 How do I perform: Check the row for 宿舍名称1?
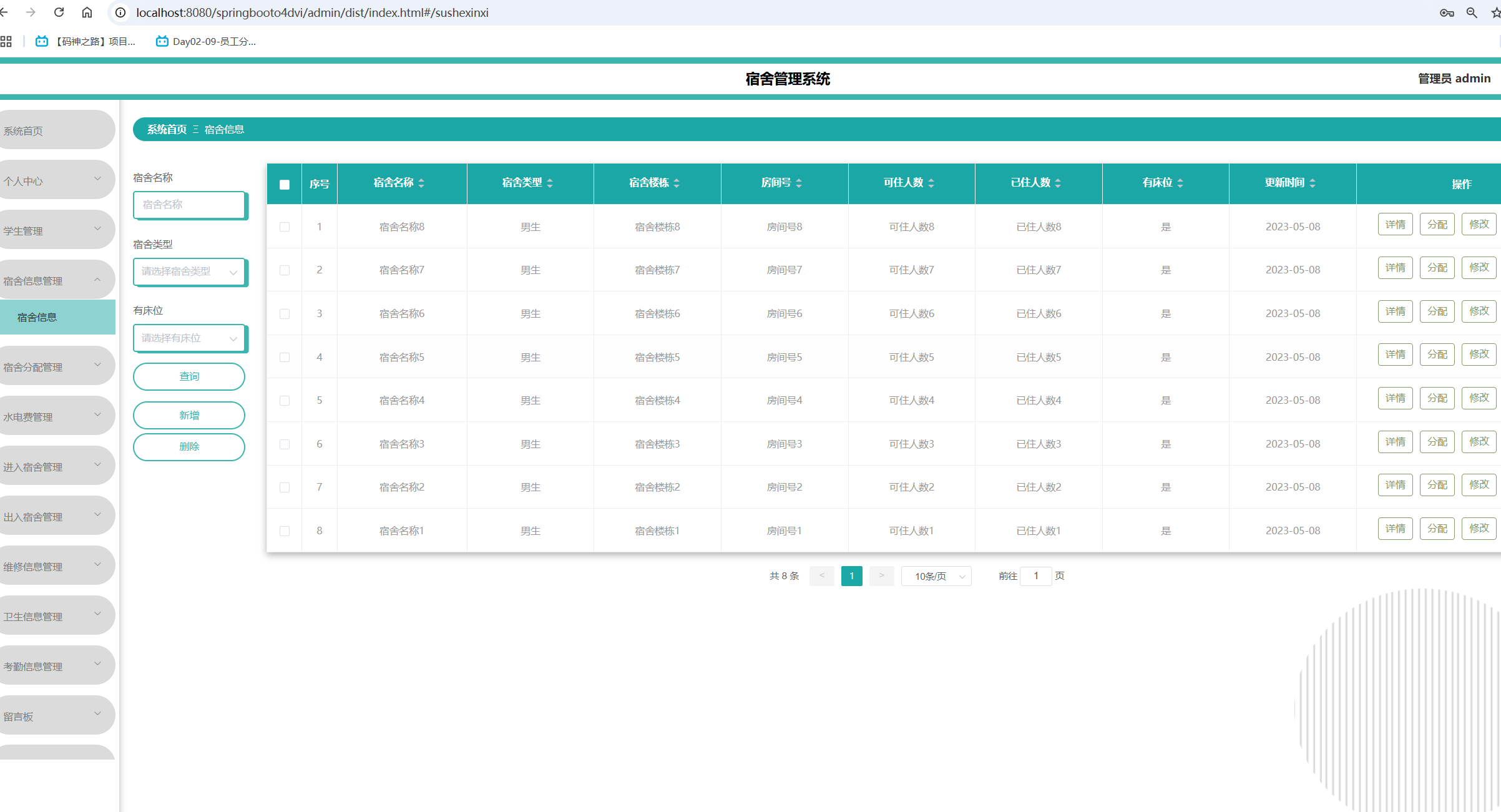pyautogui.click(x=285, y=531)
